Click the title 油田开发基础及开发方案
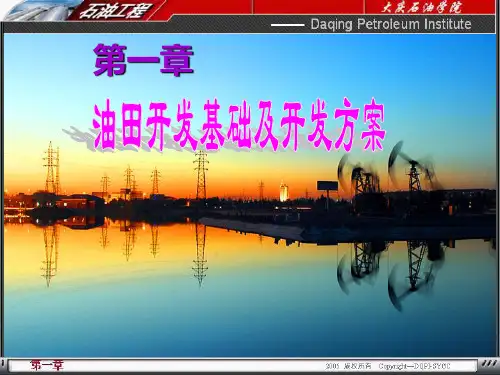 pos(239,124)
